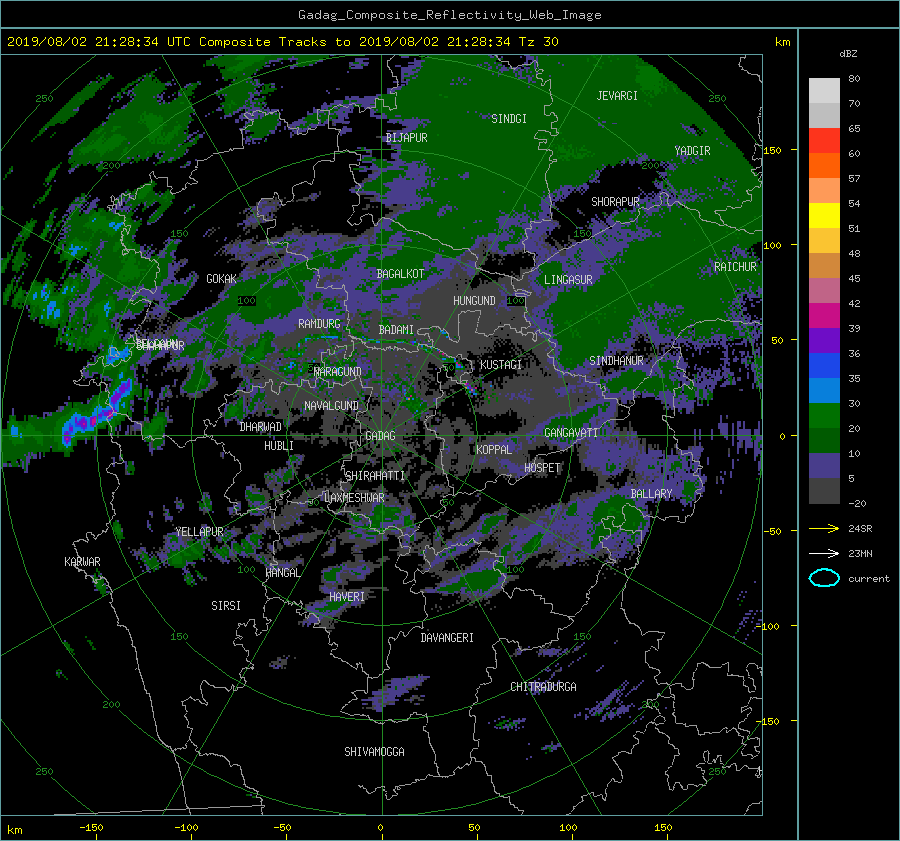Click the BAGALKOT city label
900x841 pixels.
[400, 274]
